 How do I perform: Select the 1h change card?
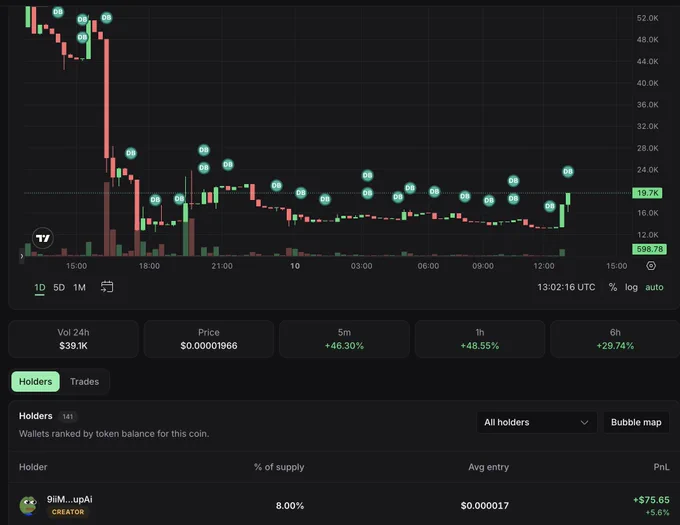(480, 339)
